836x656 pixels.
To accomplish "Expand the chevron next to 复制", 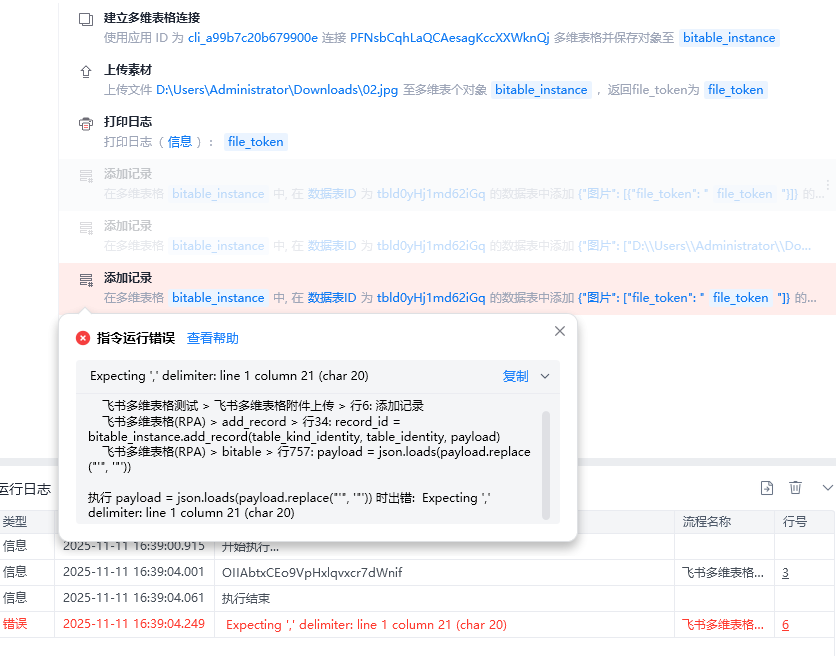I will tap(545, 376).
